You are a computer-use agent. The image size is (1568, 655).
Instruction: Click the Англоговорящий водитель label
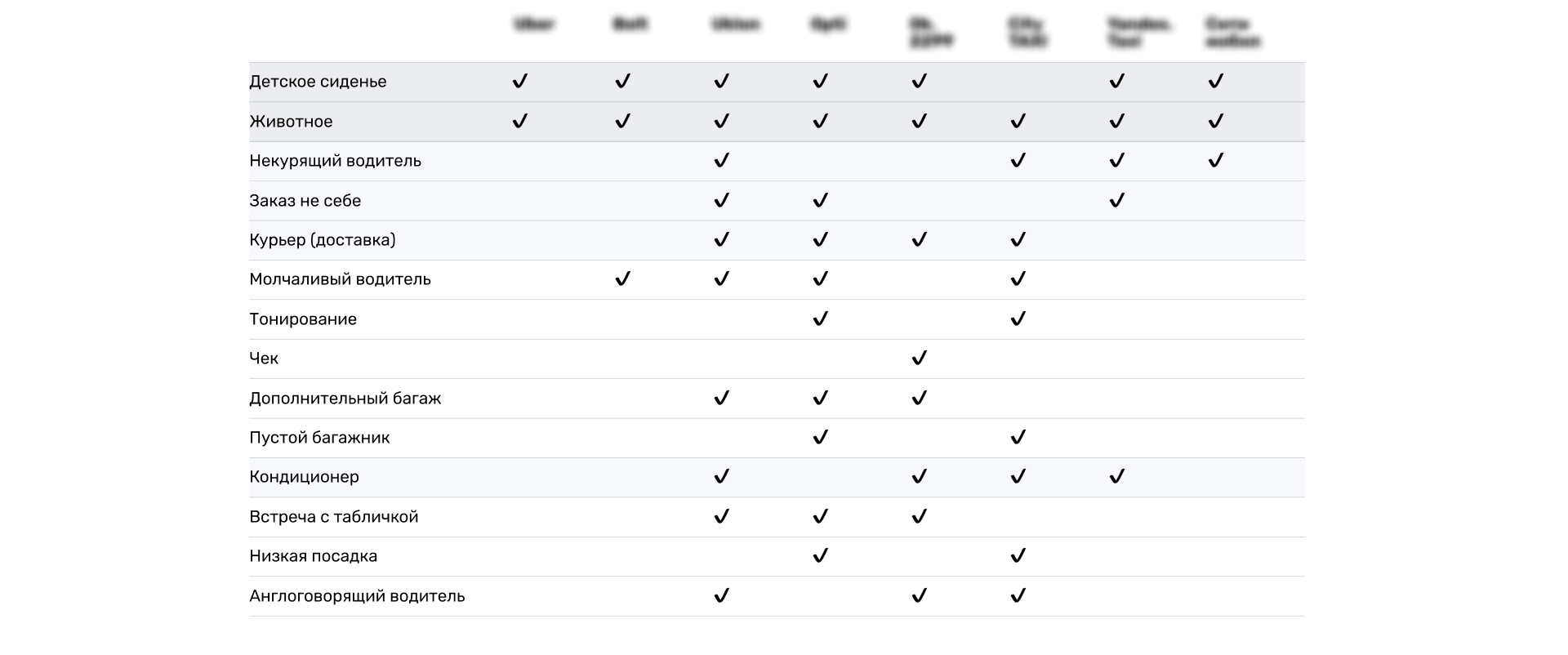(x=357, y=596)
